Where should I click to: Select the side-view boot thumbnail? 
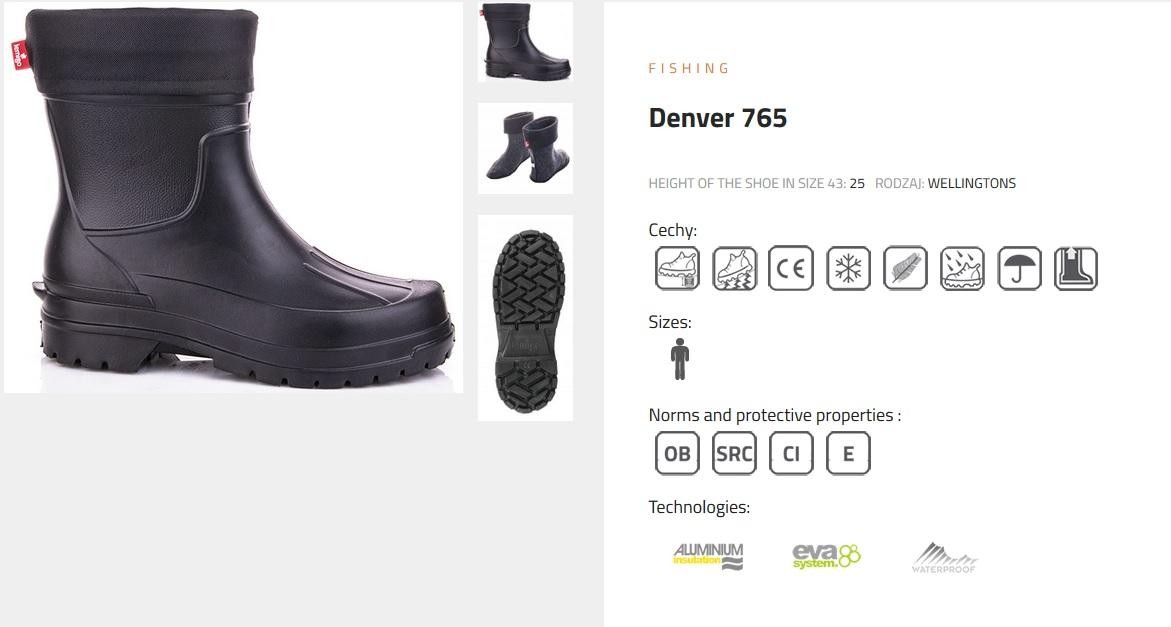point(526,42)
